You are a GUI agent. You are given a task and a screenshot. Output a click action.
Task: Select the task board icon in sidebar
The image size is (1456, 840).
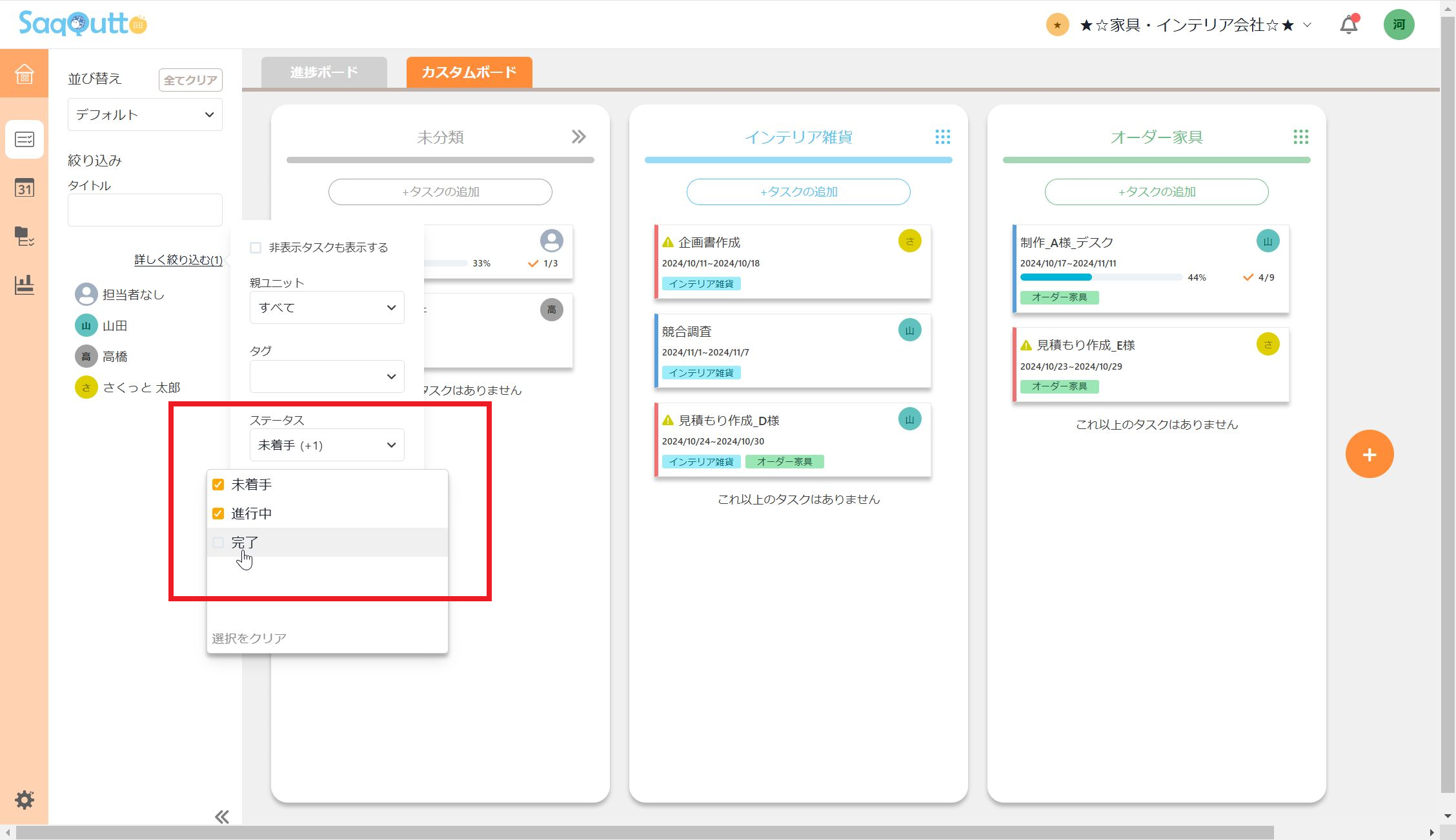(24, 139)
